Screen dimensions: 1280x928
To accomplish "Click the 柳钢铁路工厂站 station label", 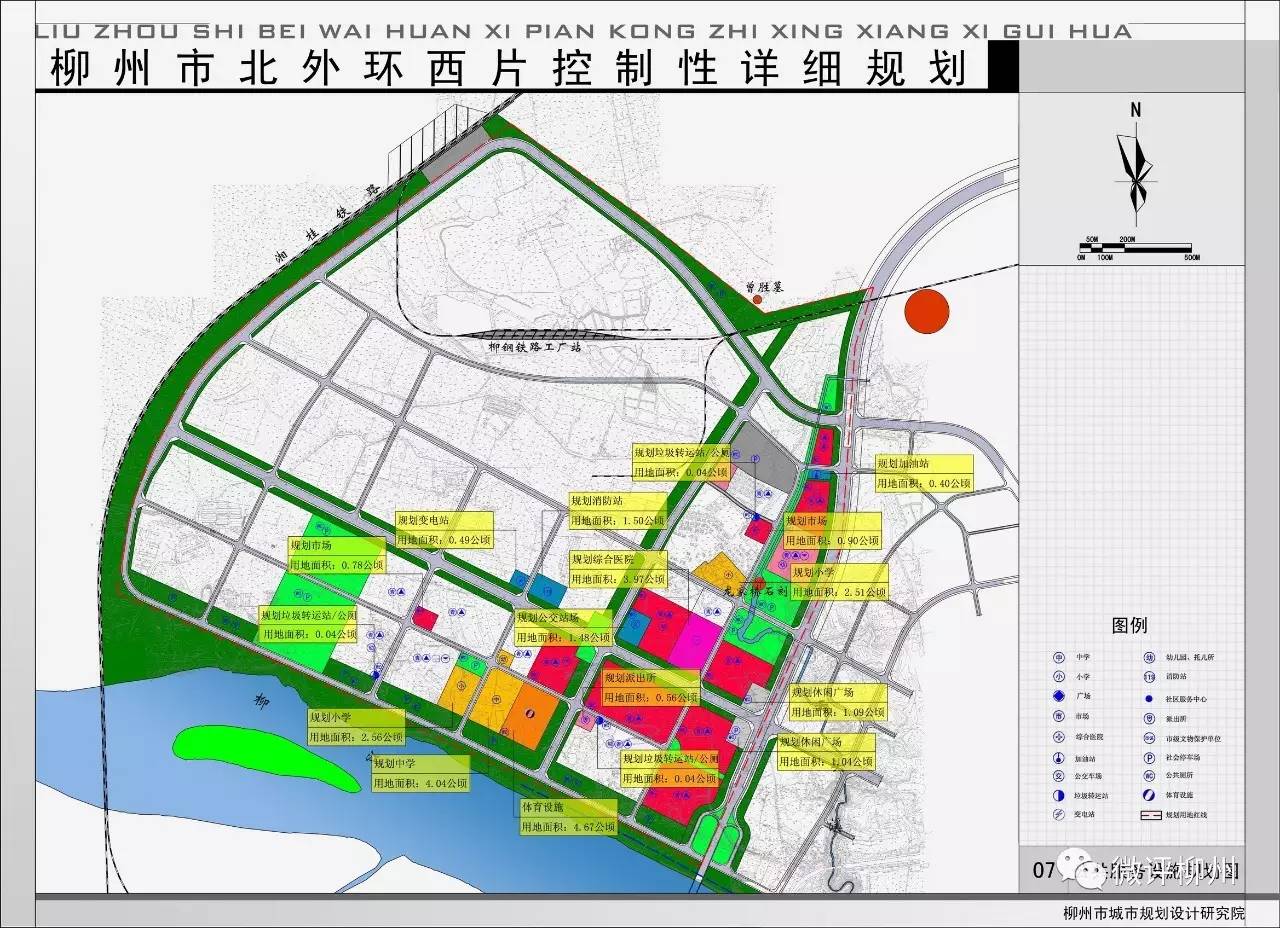I will point(534,348).
